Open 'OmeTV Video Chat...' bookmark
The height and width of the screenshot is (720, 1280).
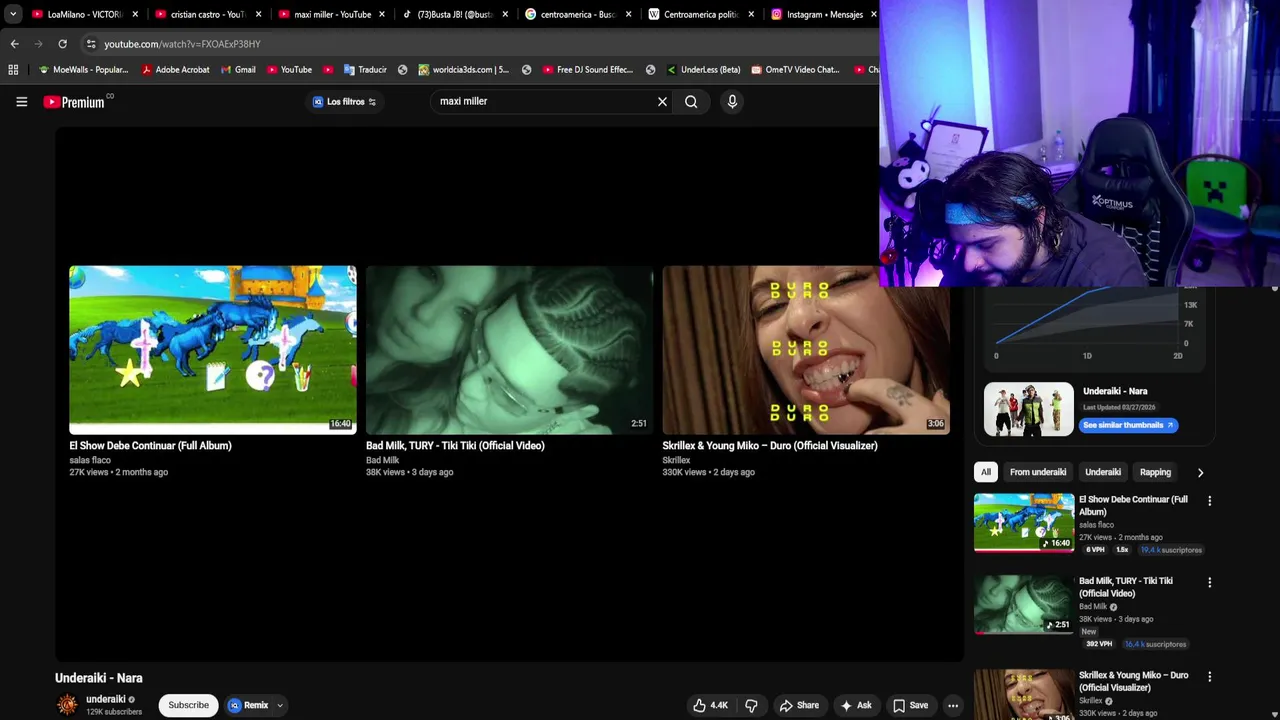point(795,70)
